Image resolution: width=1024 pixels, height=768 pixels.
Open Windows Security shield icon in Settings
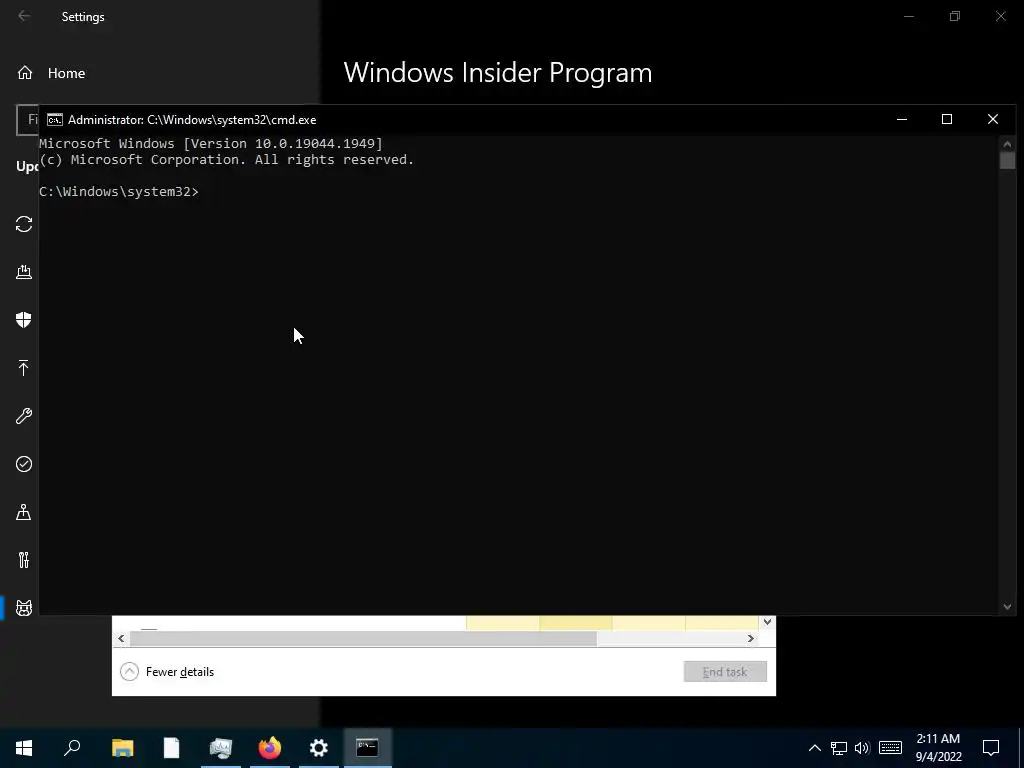coord(24,320)
